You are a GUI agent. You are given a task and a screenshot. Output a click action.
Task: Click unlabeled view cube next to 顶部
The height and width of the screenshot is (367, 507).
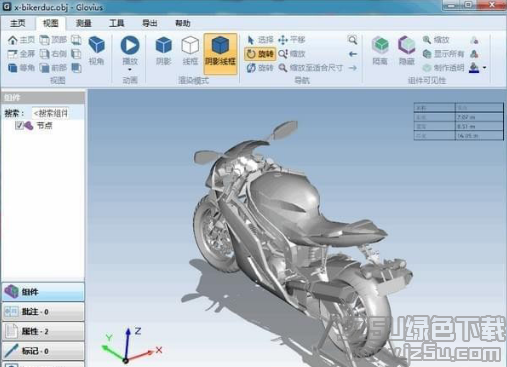pyautogui.click(x=76, y=40)
